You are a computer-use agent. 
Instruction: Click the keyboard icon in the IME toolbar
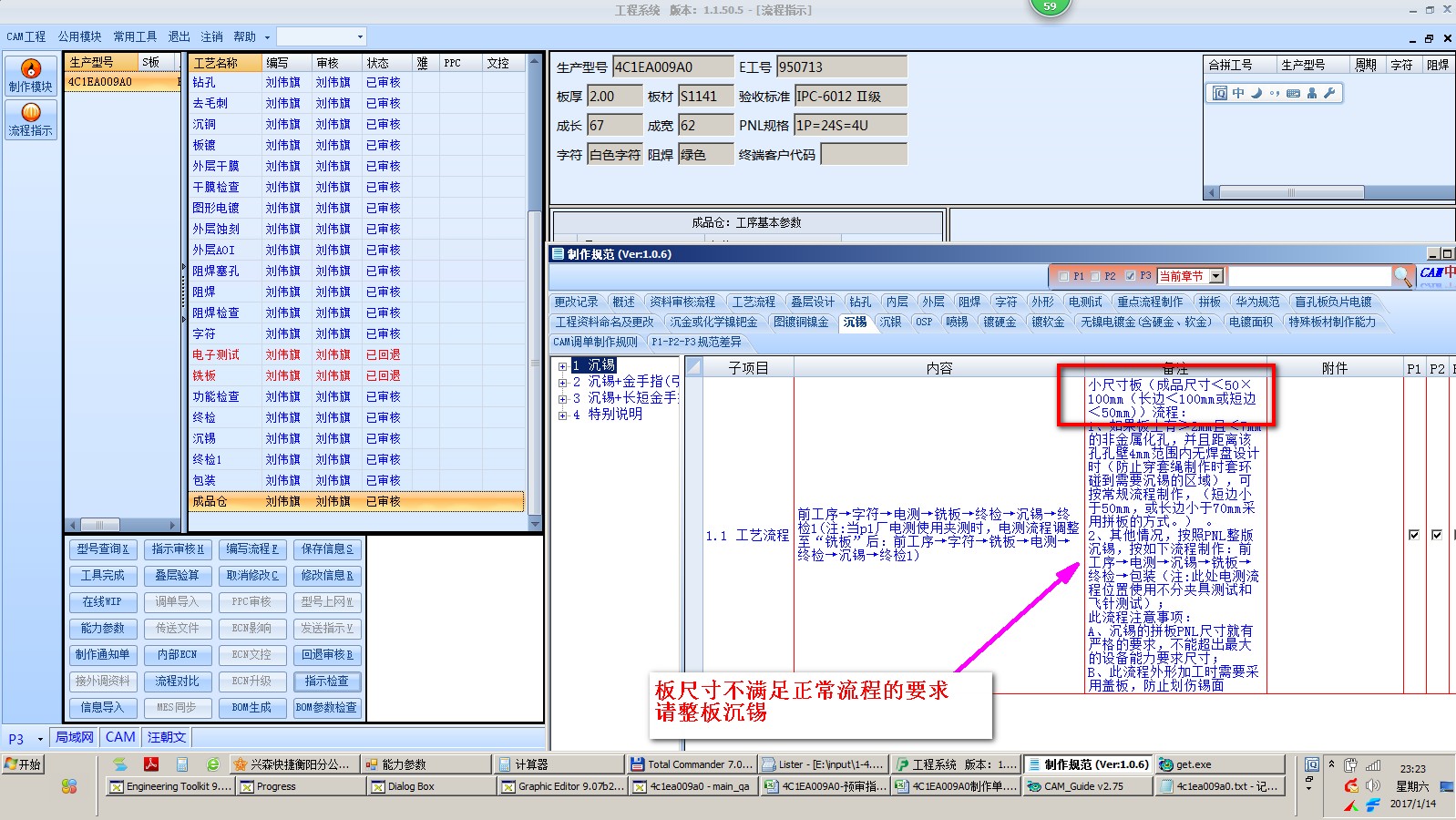pos(1293,93)
